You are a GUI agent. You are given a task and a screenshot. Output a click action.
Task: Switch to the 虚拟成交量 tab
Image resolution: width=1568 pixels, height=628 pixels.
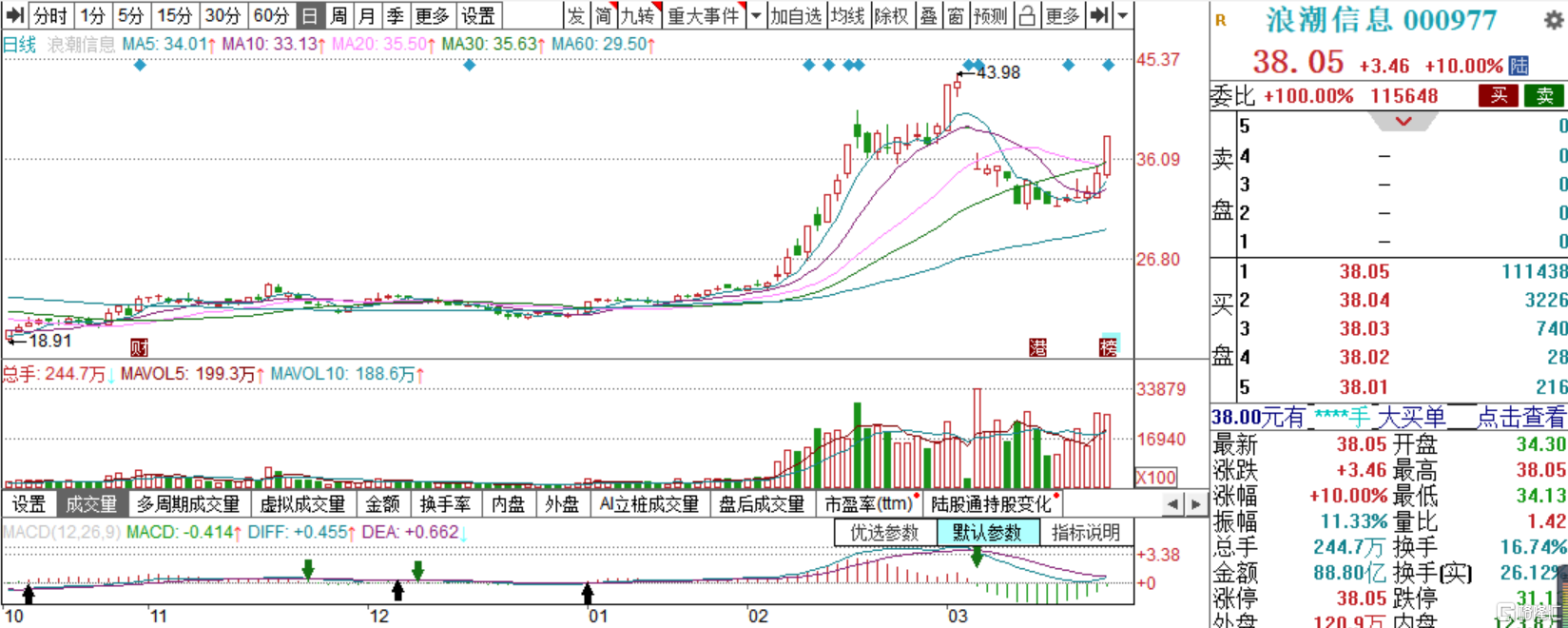(302, 504)
